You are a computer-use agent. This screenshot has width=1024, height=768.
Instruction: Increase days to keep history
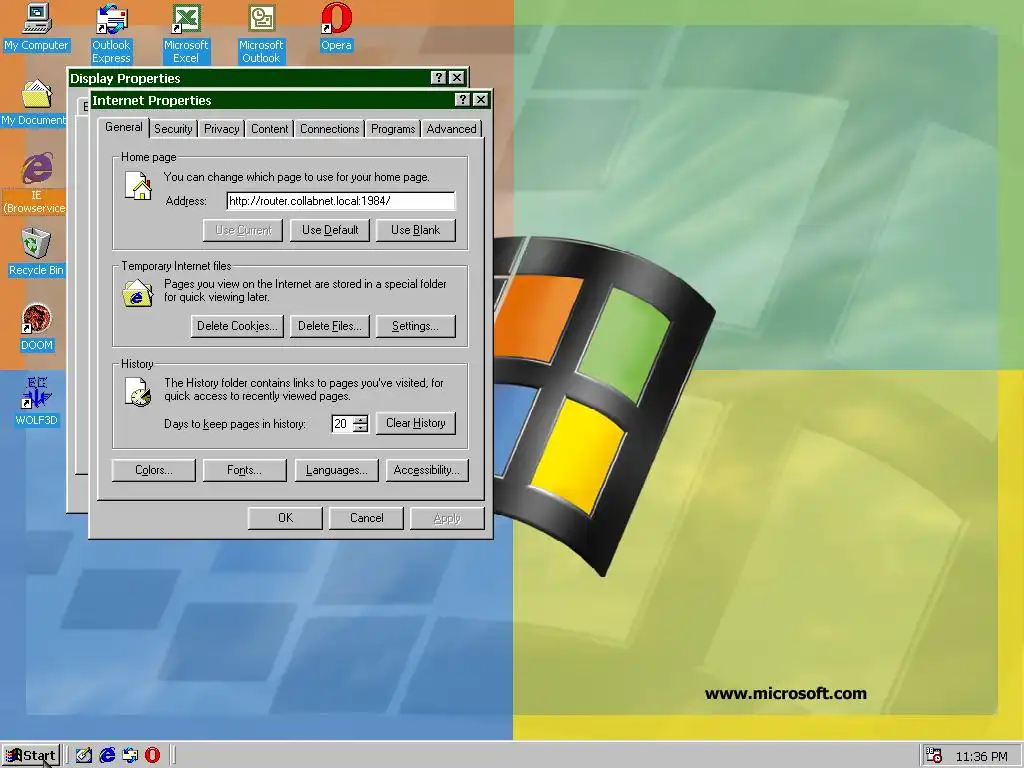click(360, 419)
